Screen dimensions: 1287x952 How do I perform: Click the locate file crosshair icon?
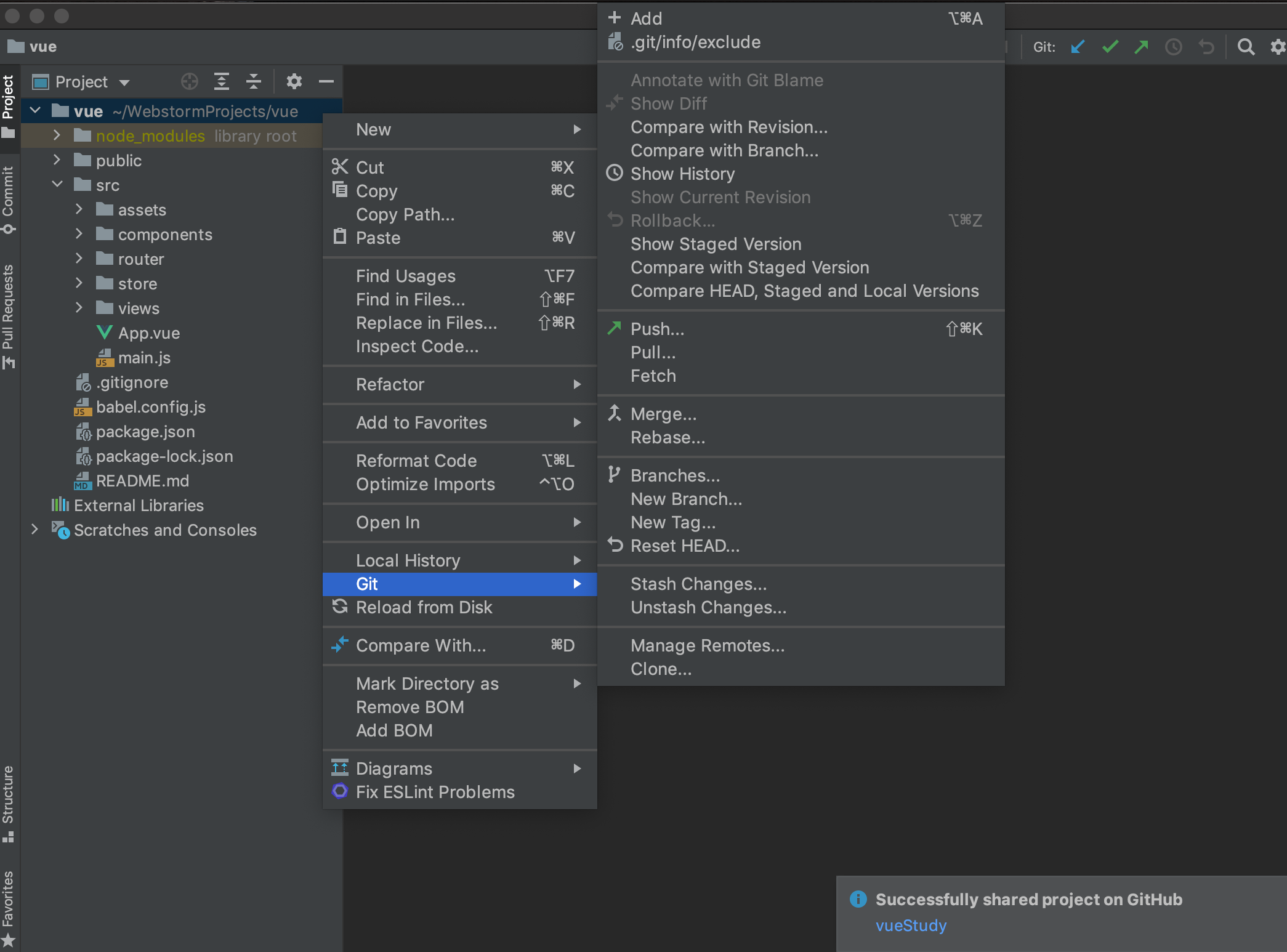pos(190,81)
